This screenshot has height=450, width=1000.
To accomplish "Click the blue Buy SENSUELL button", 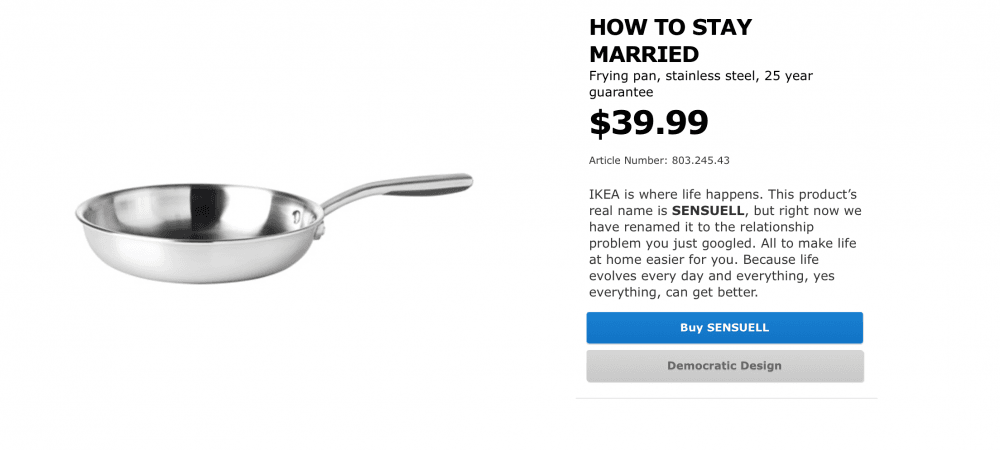I will click(724, 328).
